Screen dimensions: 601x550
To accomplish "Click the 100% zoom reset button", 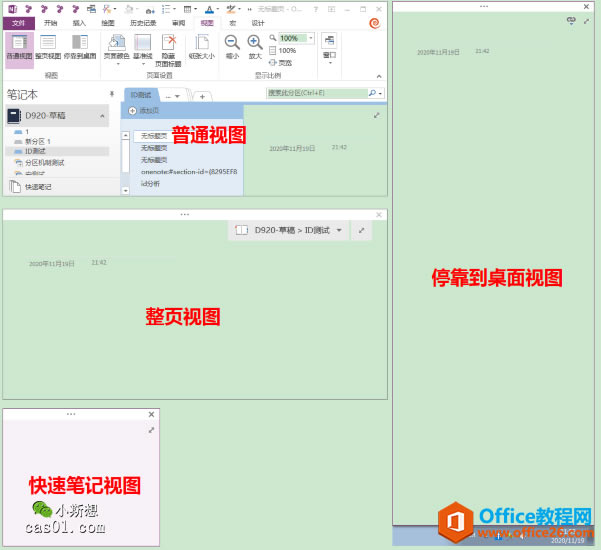I will click(x=283, y=51).
